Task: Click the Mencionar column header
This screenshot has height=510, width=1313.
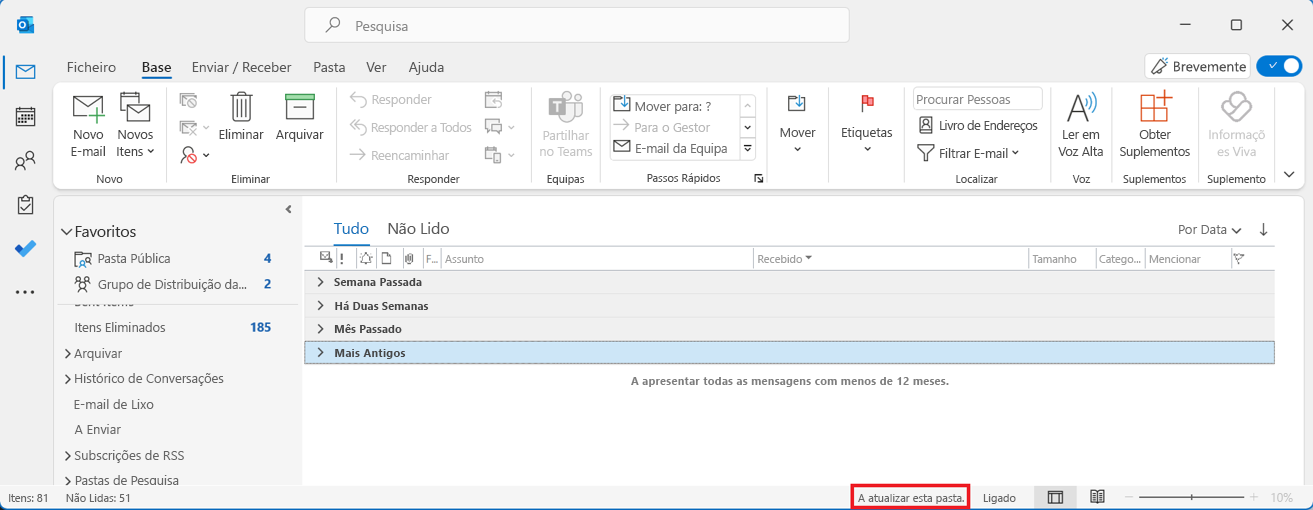Action: [1187, 259]
